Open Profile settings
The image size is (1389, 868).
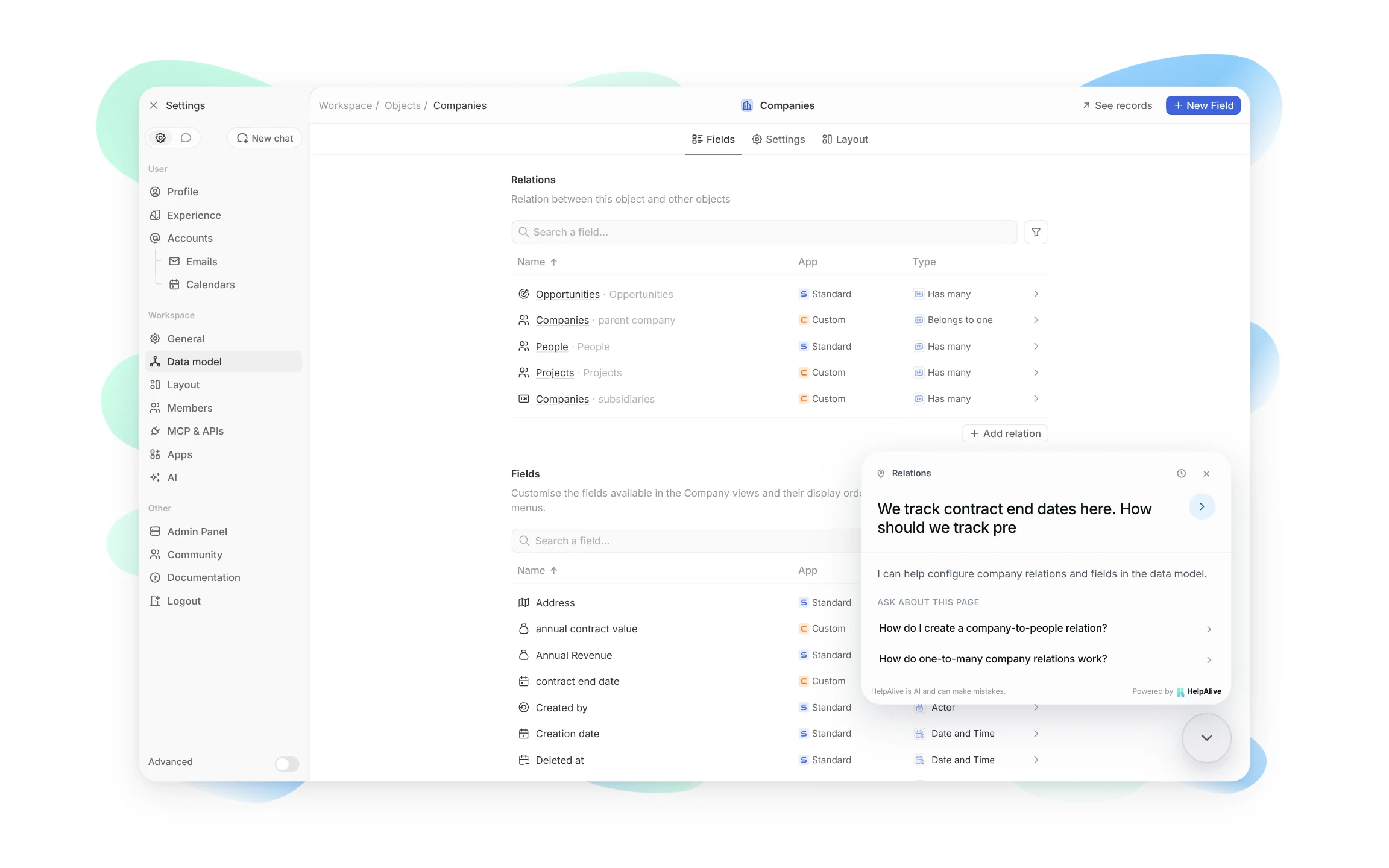(224, 192)
